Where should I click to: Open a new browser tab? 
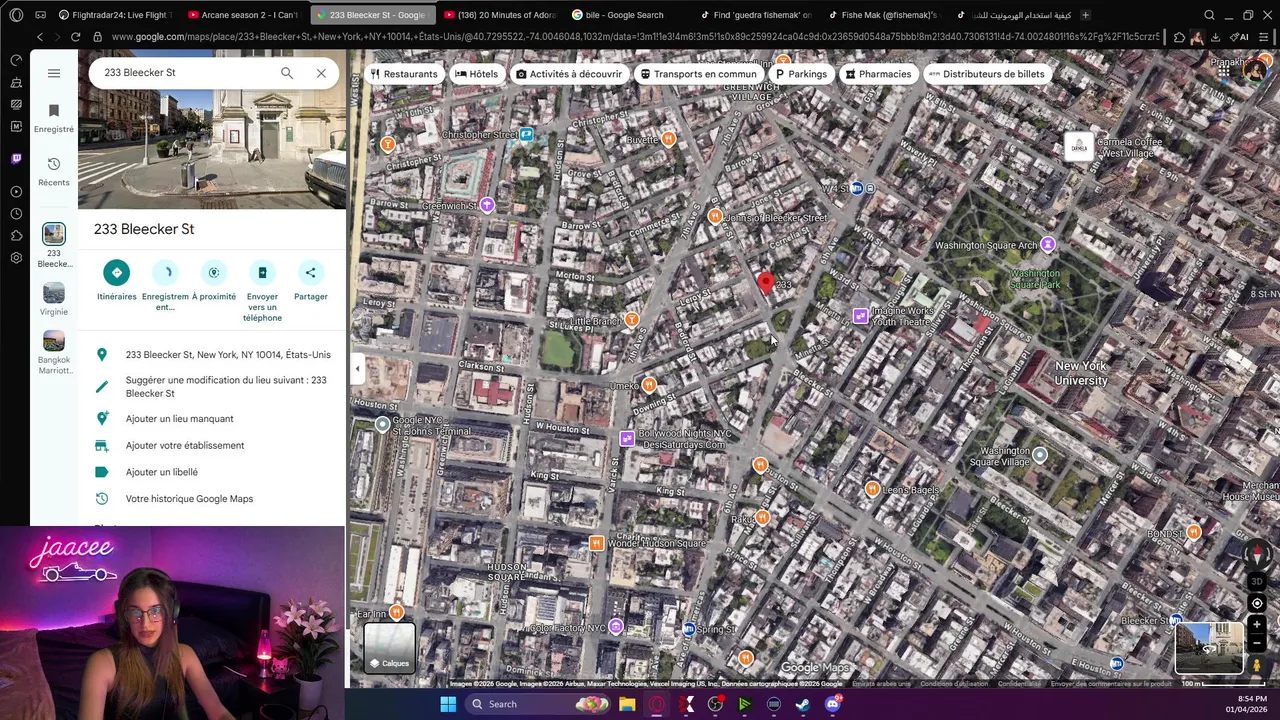click(1086, 15)
